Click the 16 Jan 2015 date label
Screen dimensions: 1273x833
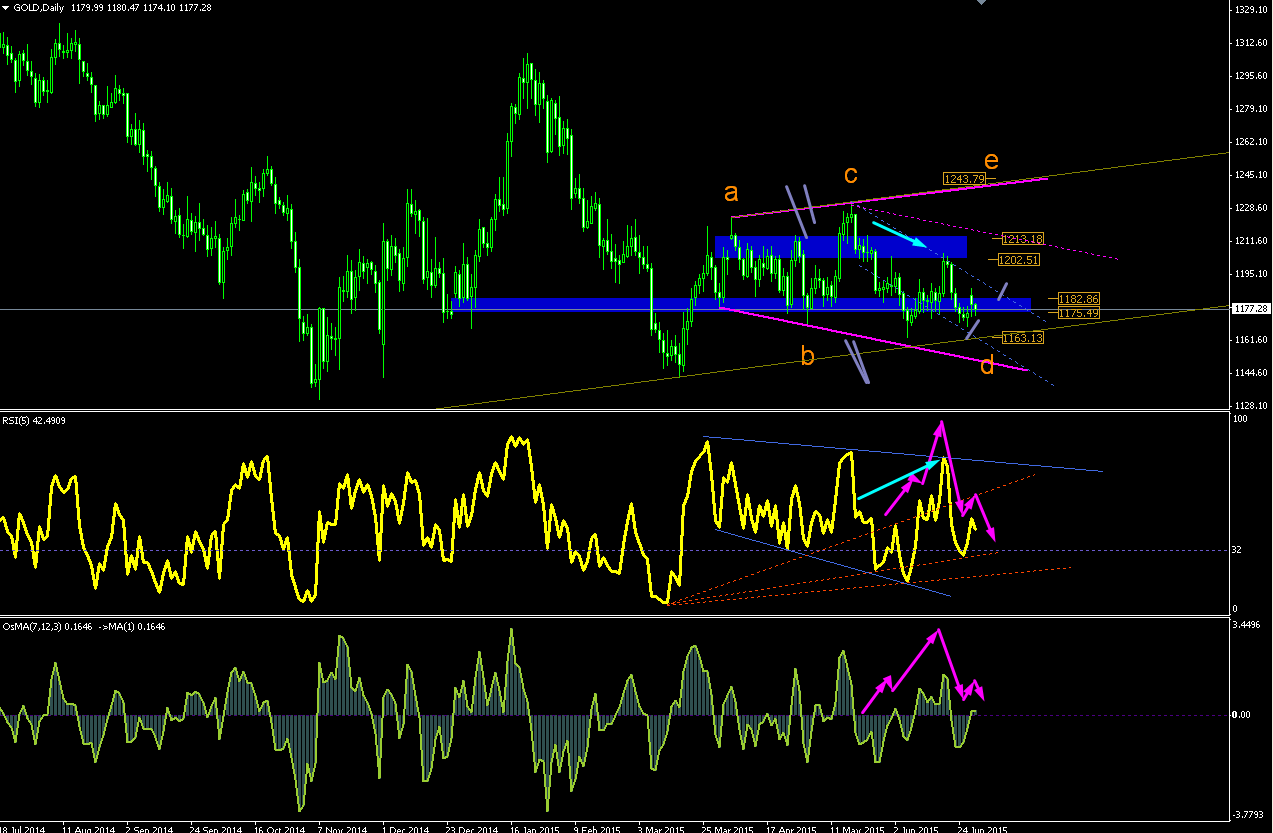pyautogui.click(x=534, y=828)
